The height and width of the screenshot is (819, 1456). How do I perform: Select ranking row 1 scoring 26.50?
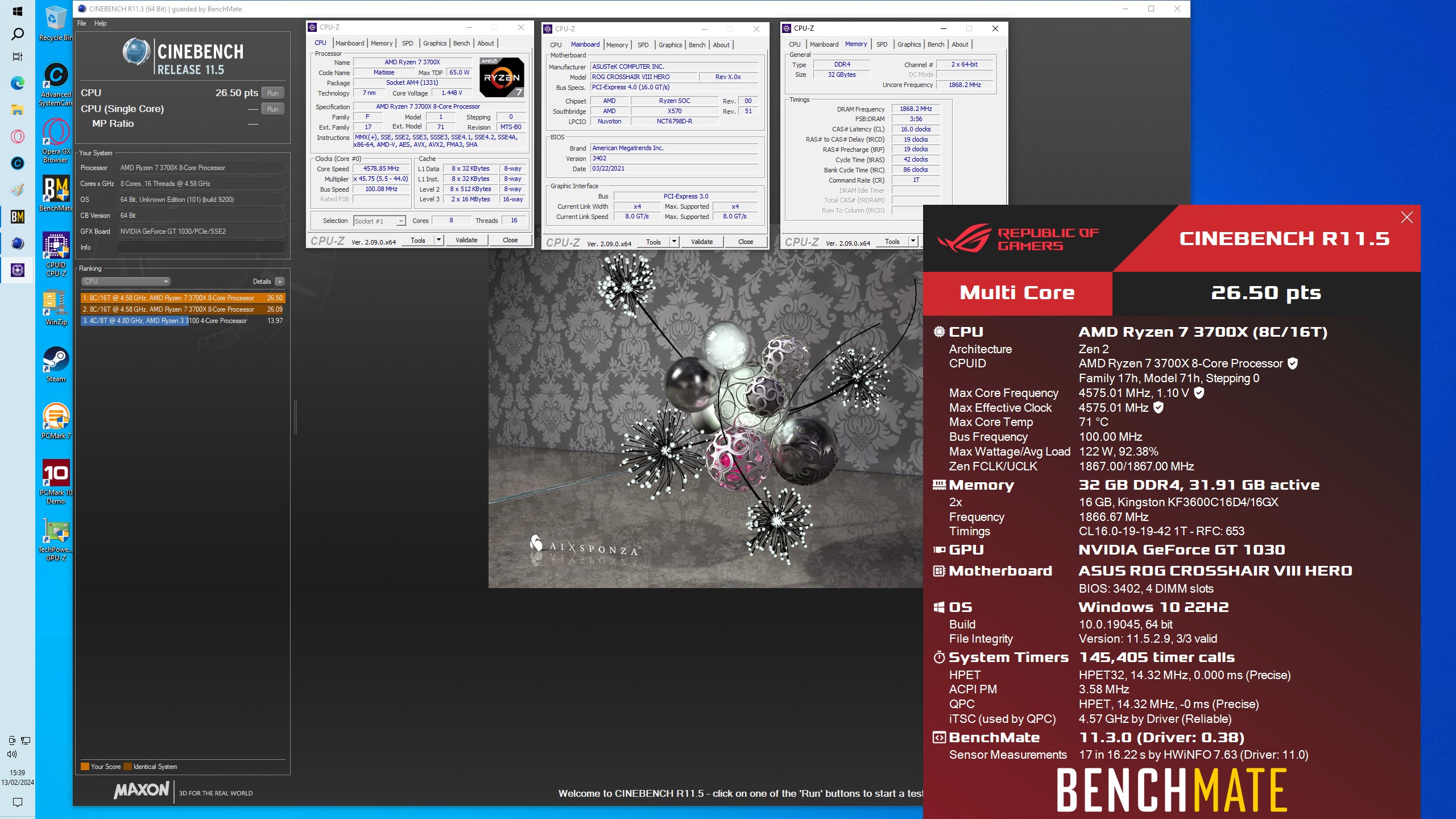[x=183, y=298]
